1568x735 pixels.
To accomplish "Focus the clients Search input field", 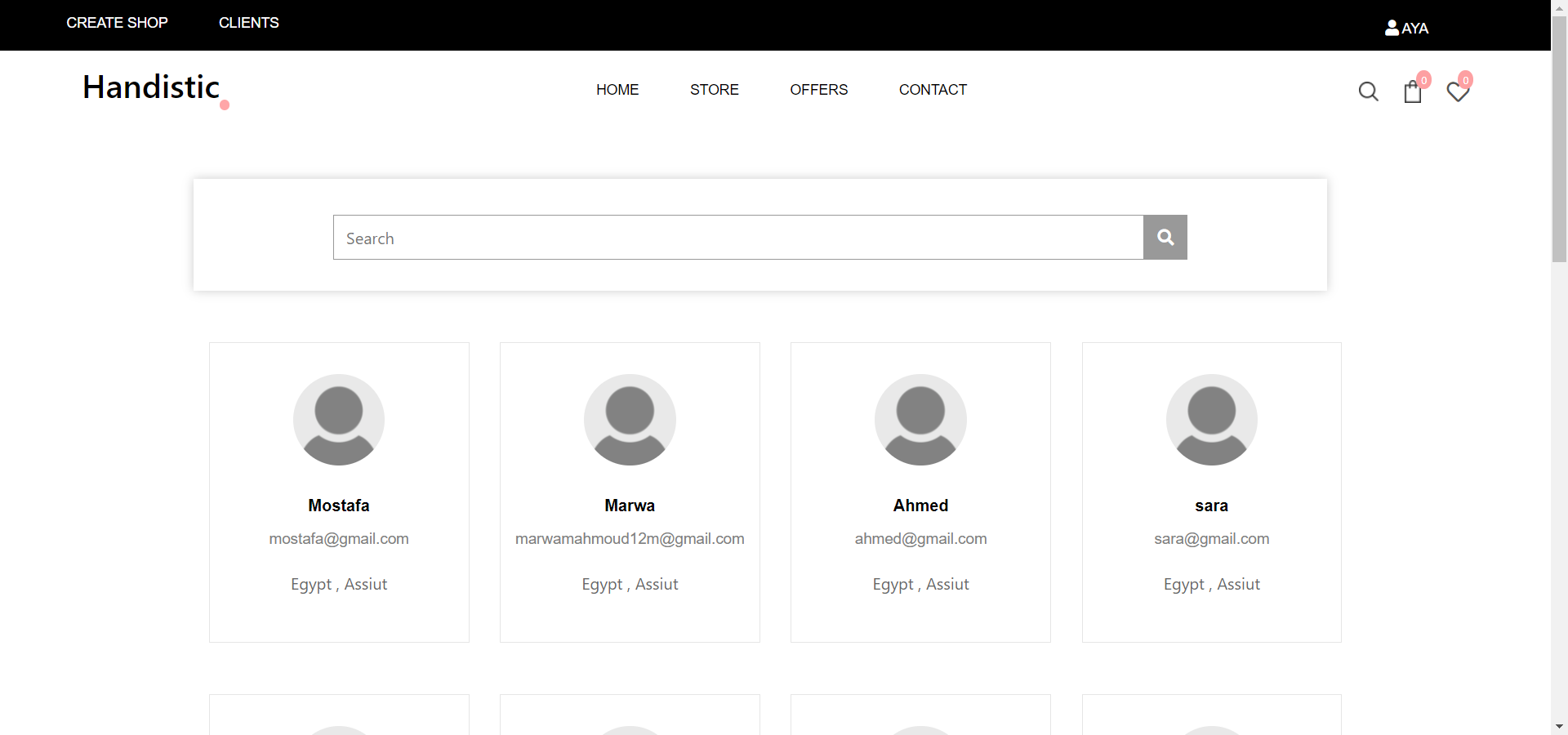I will (738, 238).
